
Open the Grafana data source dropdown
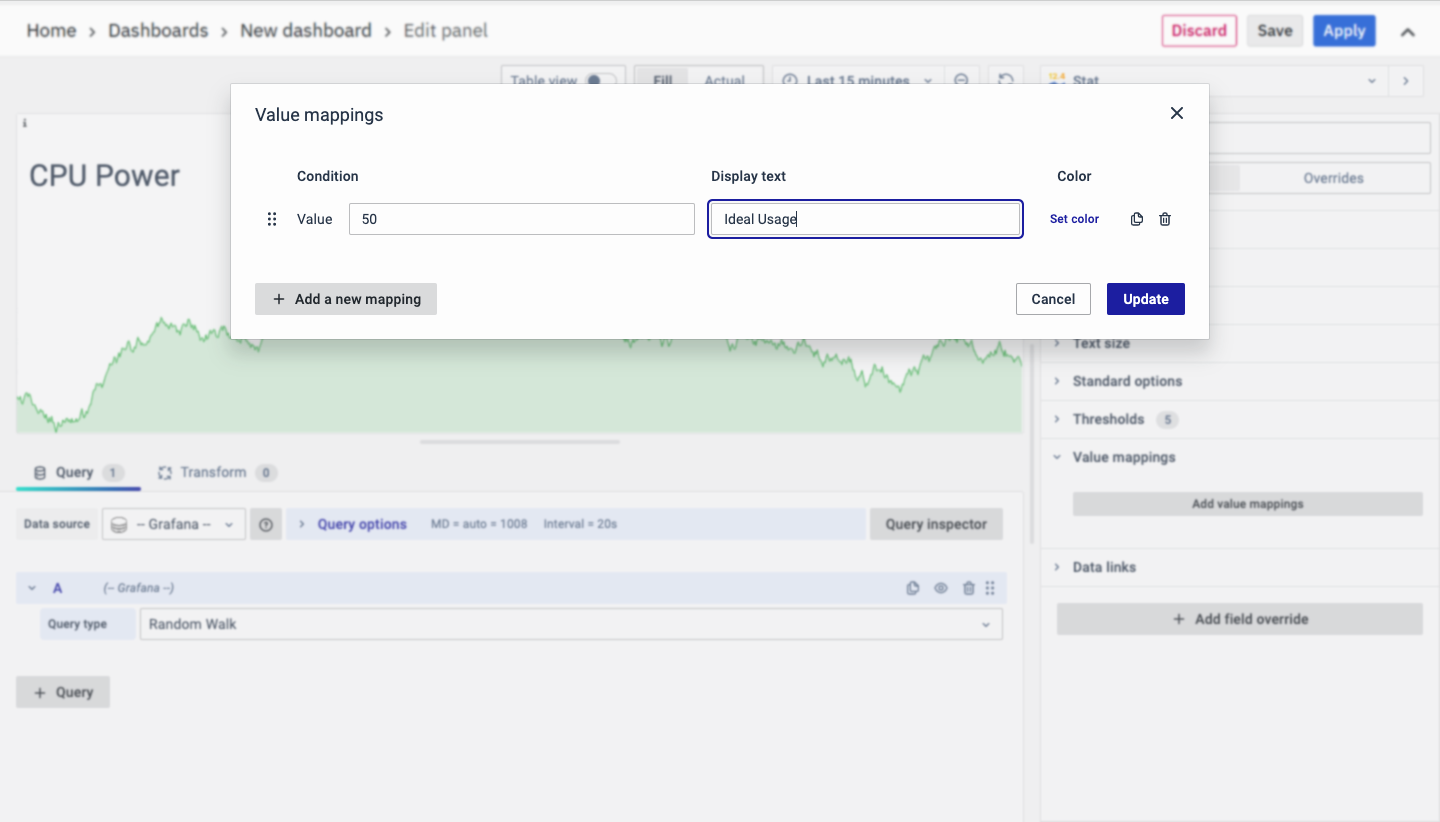(174, 524)
